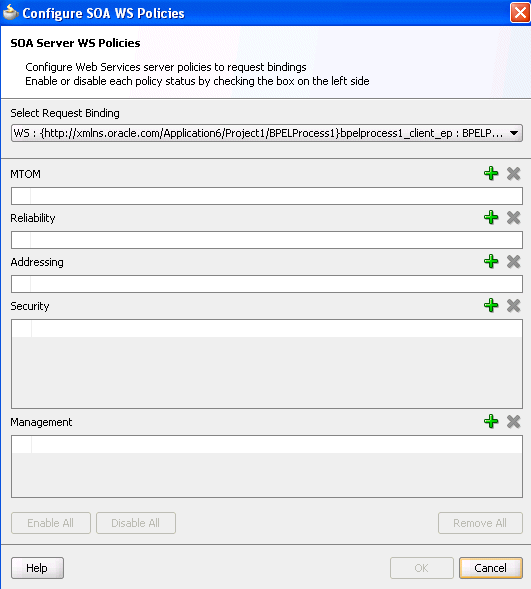Add an Addressing policy with the green plus
This screenshot has width=531, height=589.
pos(491,261)
